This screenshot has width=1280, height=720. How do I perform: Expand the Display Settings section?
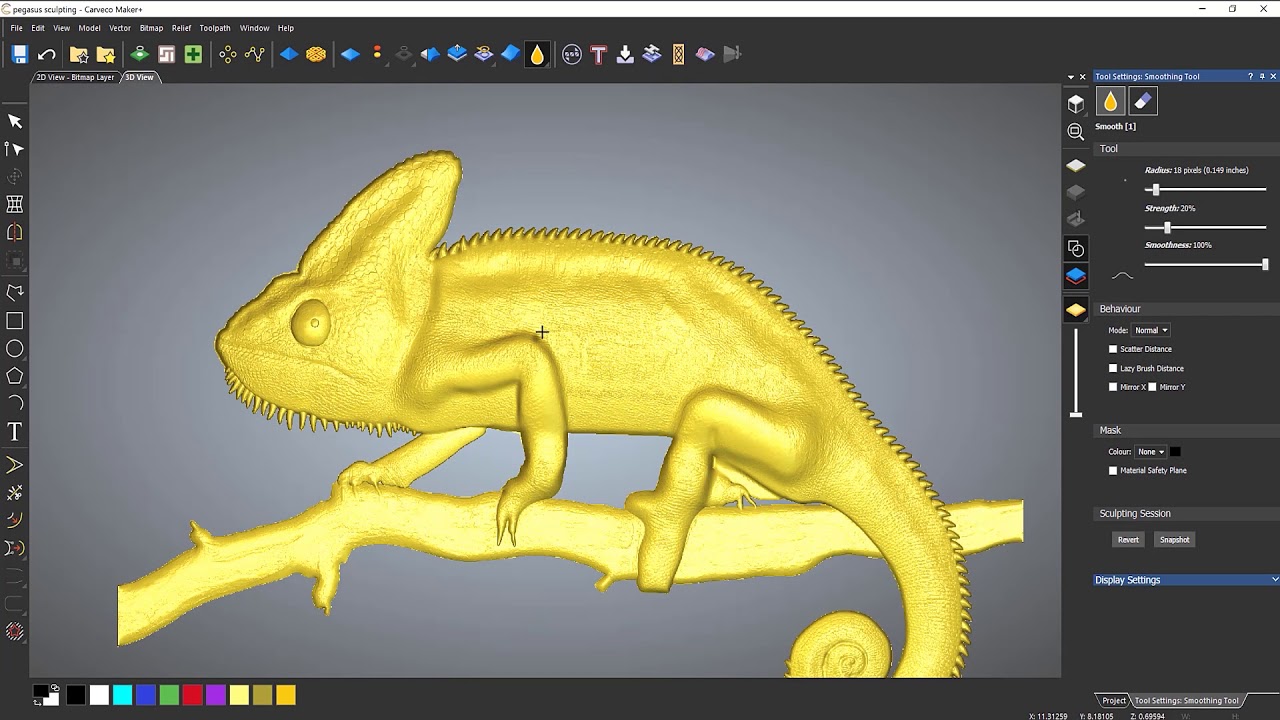(x=1187, y=580)
